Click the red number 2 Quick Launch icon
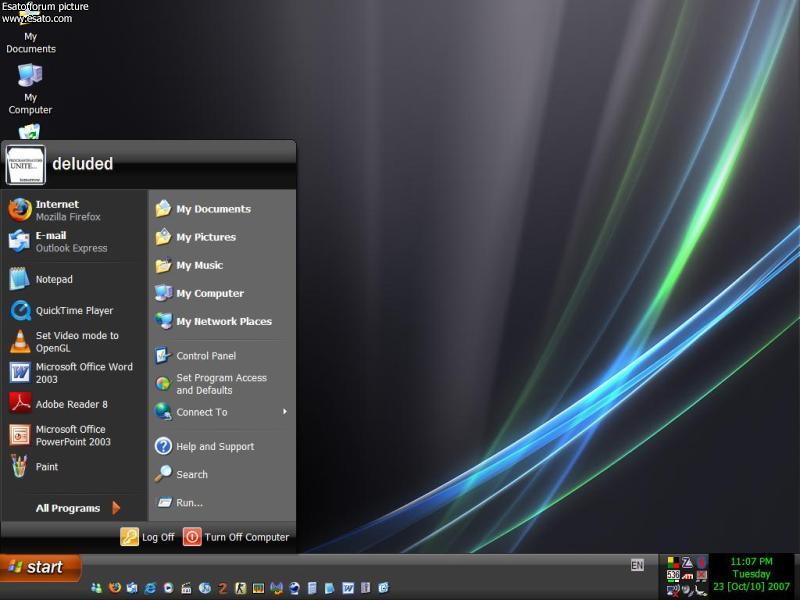 tap(222, 588)
